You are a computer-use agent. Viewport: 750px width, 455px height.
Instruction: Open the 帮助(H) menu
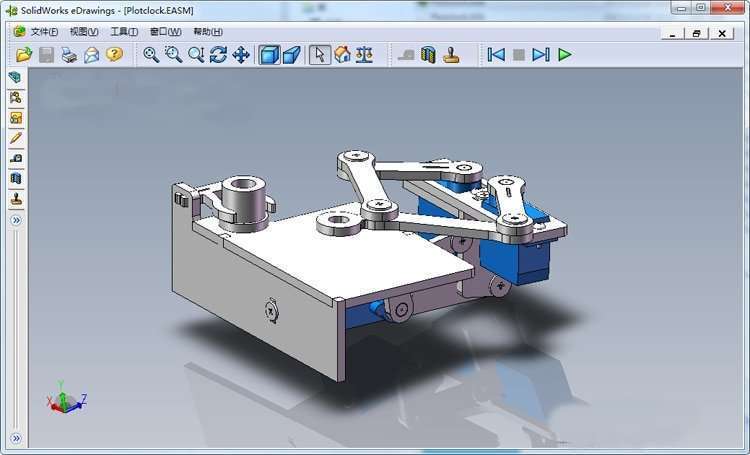tap(208, 32)
